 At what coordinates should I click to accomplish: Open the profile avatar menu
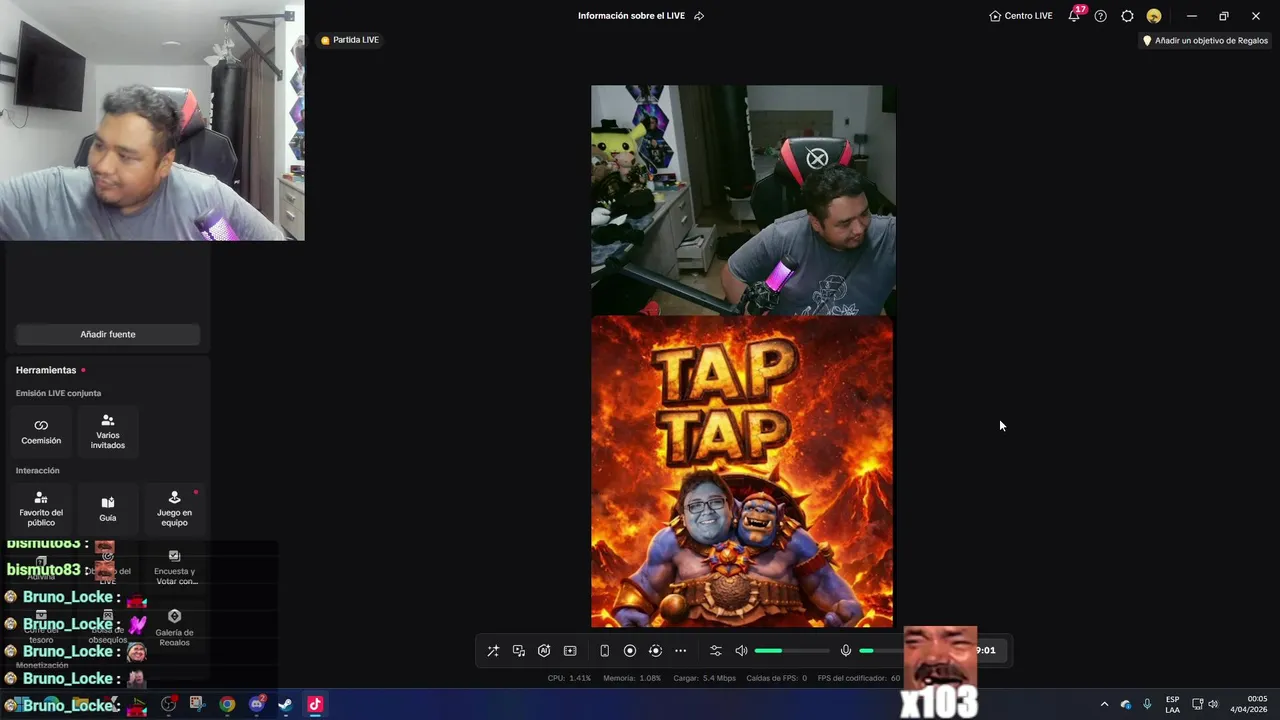pos(1154,16)
